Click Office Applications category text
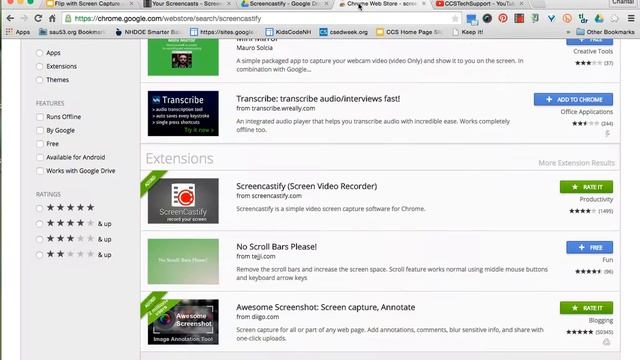This screenshot has height=360, width=640. coord(587,112)
